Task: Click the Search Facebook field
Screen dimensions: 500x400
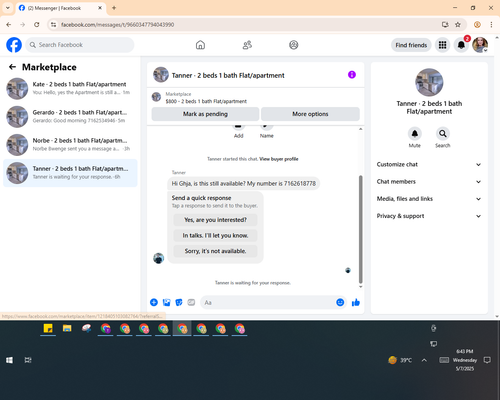Action: (80, 45)
